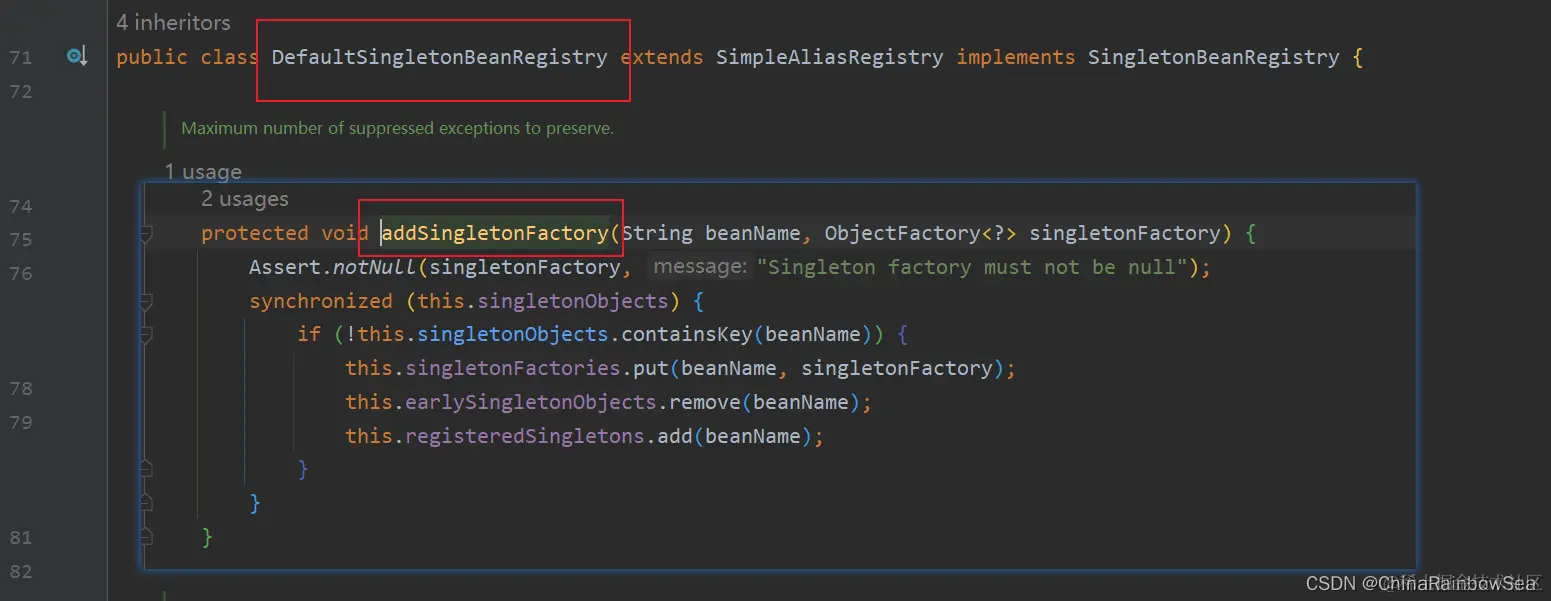Click line number 78 in the gutter
The height and width of the screenshot is (601, 1551).
pyautogui.click(x=20, y=388)
